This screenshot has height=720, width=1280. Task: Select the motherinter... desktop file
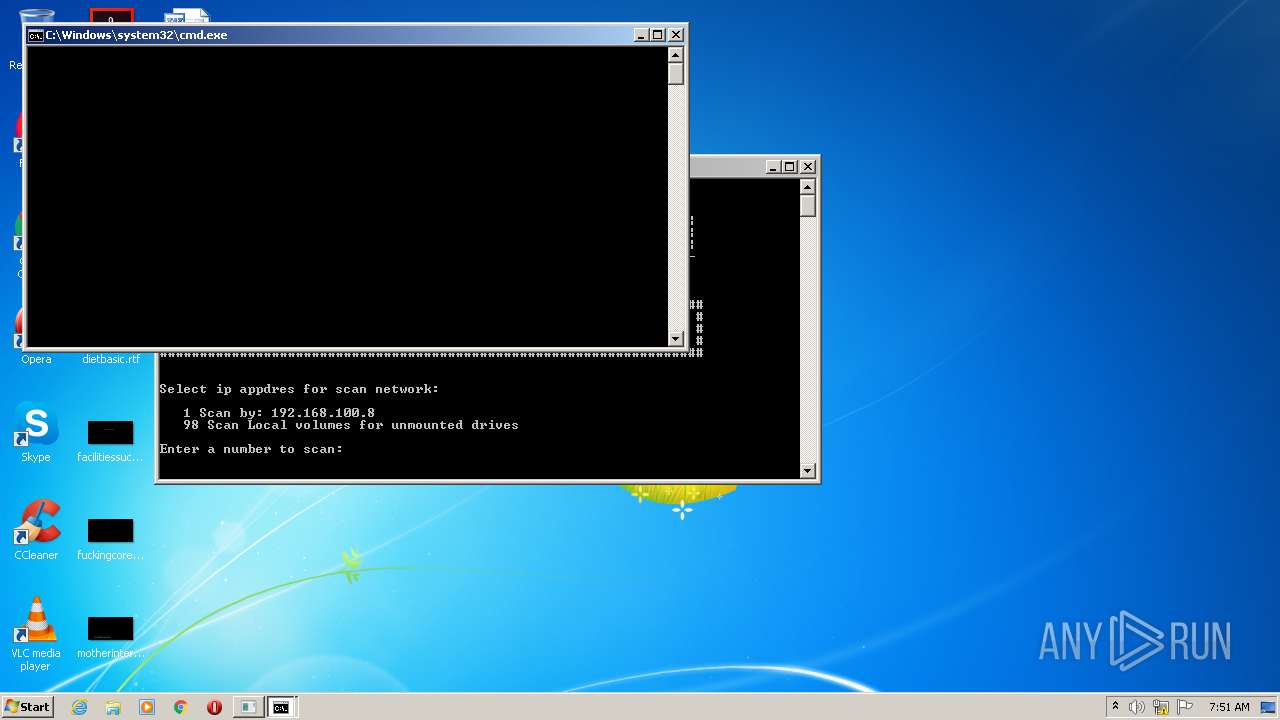[110, 637]
